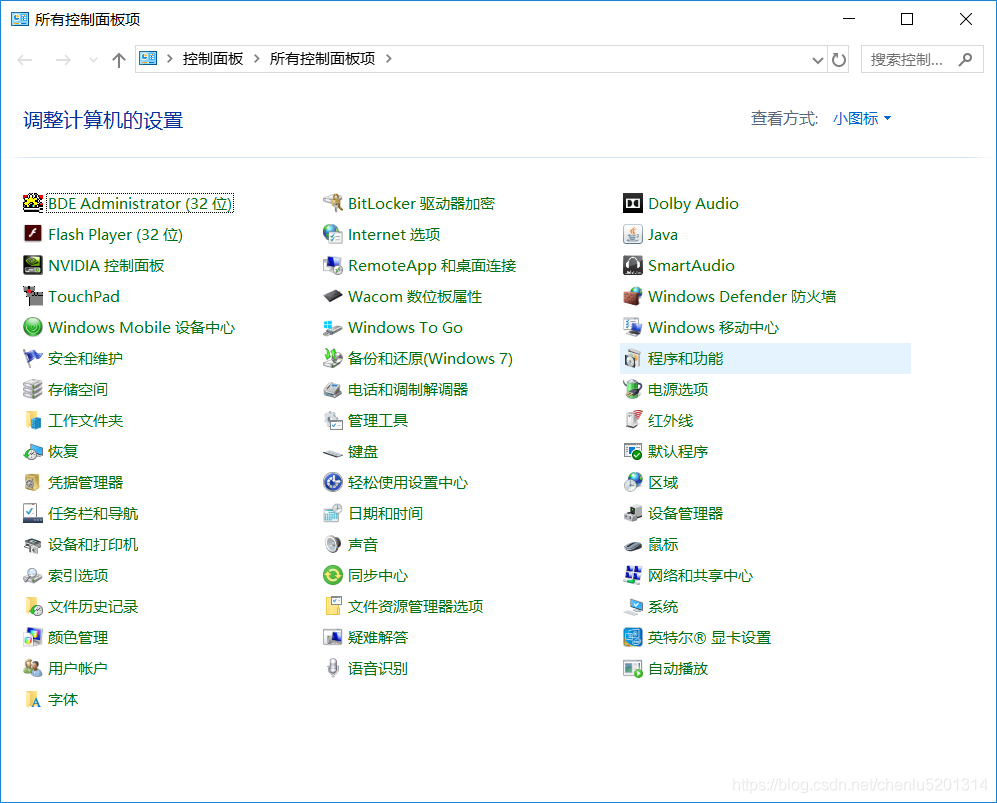Image resolution: width=997 pixels, height=803 pixels.
Task: Open the 工作文件夹 link
Action: (x=85, y=420)
